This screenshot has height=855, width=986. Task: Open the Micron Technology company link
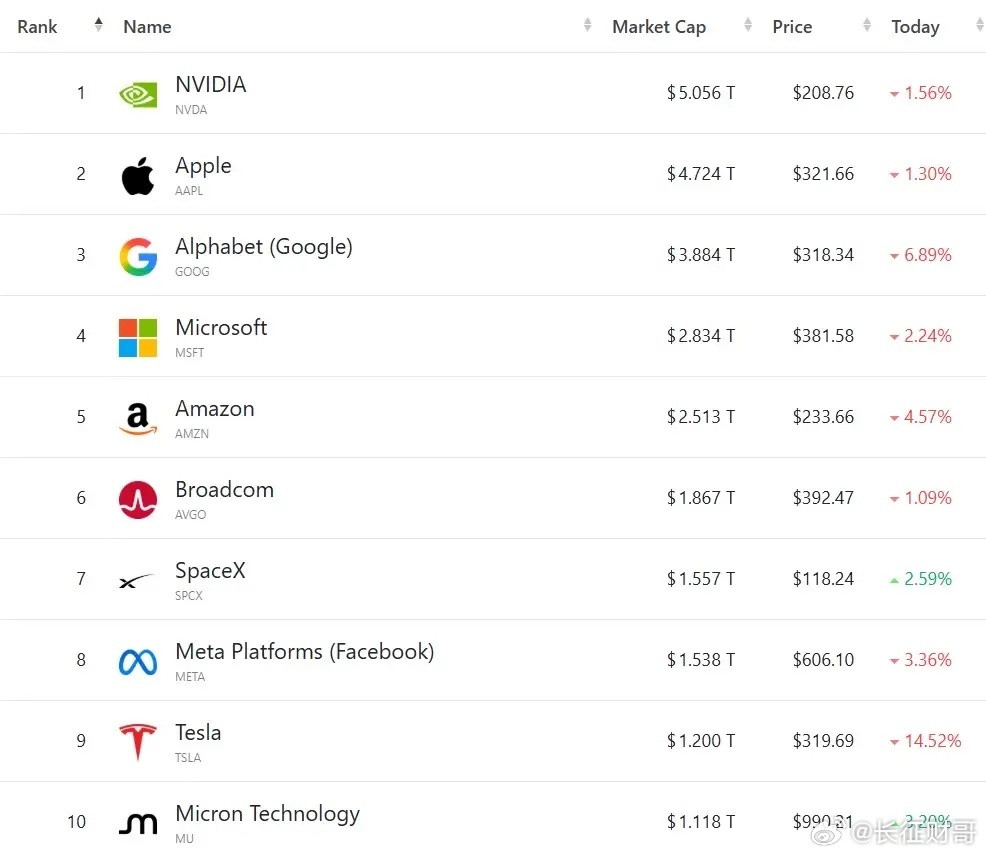point(267,814)
